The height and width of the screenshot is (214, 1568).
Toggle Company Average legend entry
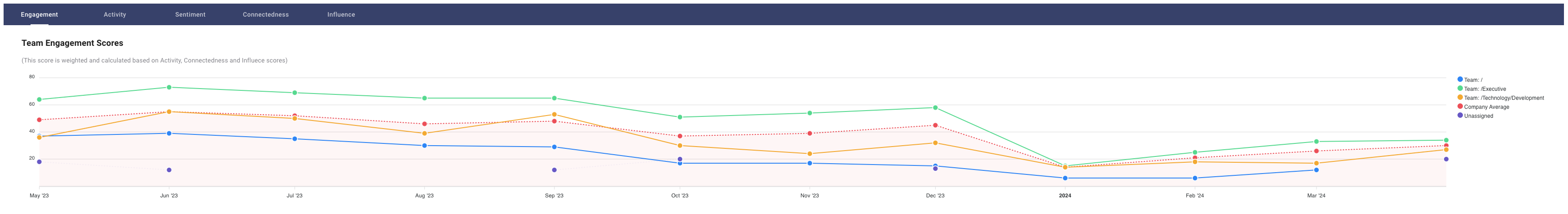1486,107
